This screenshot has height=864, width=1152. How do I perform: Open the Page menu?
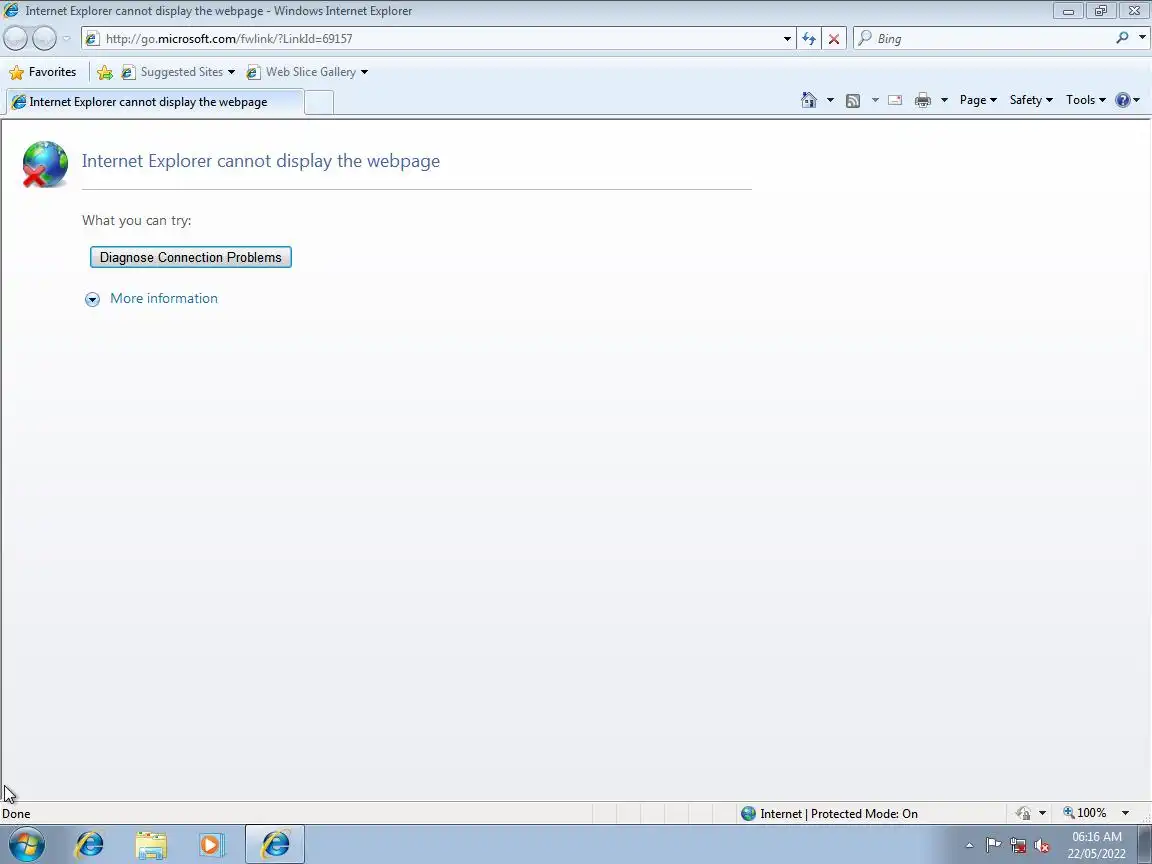[978, 100]
